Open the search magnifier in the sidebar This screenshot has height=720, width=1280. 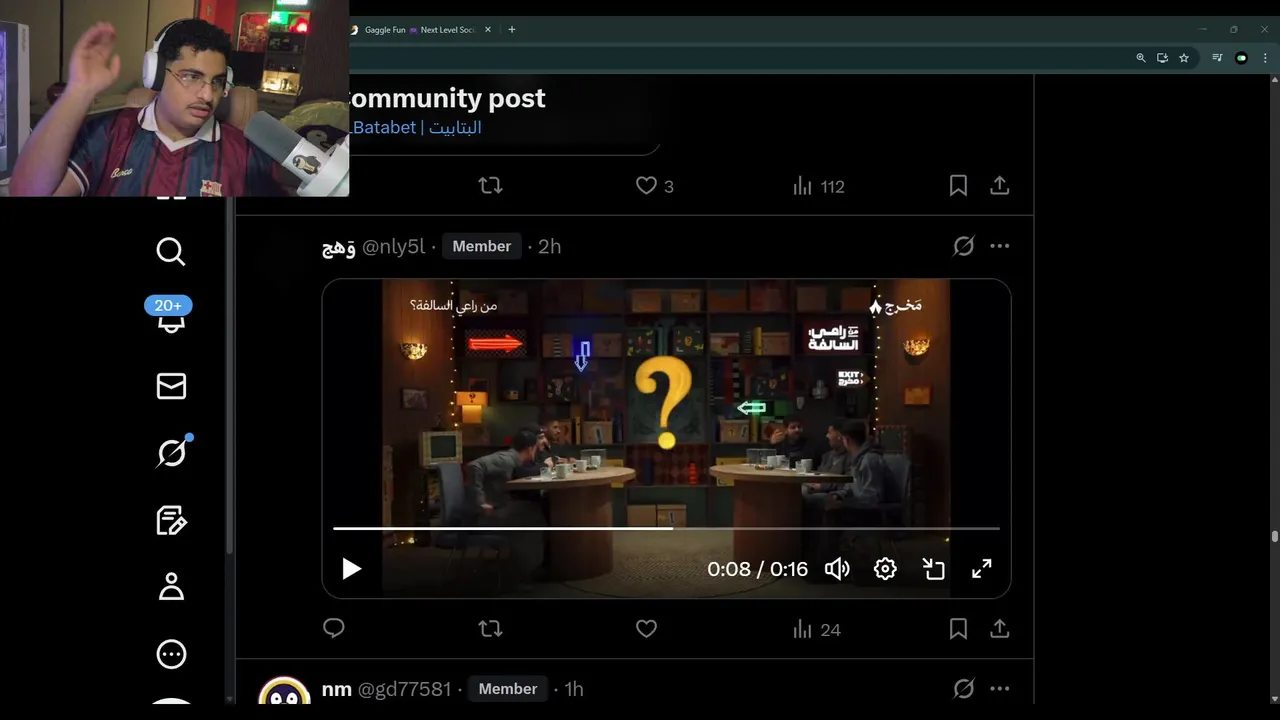[x=171, y=251]
